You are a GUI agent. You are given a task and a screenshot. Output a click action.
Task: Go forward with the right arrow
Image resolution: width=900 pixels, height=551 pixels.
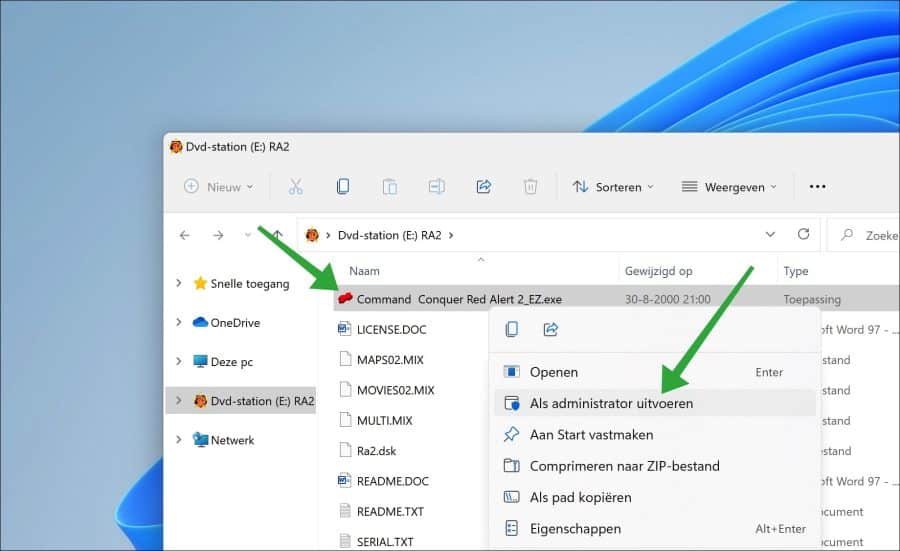[218, 235]
